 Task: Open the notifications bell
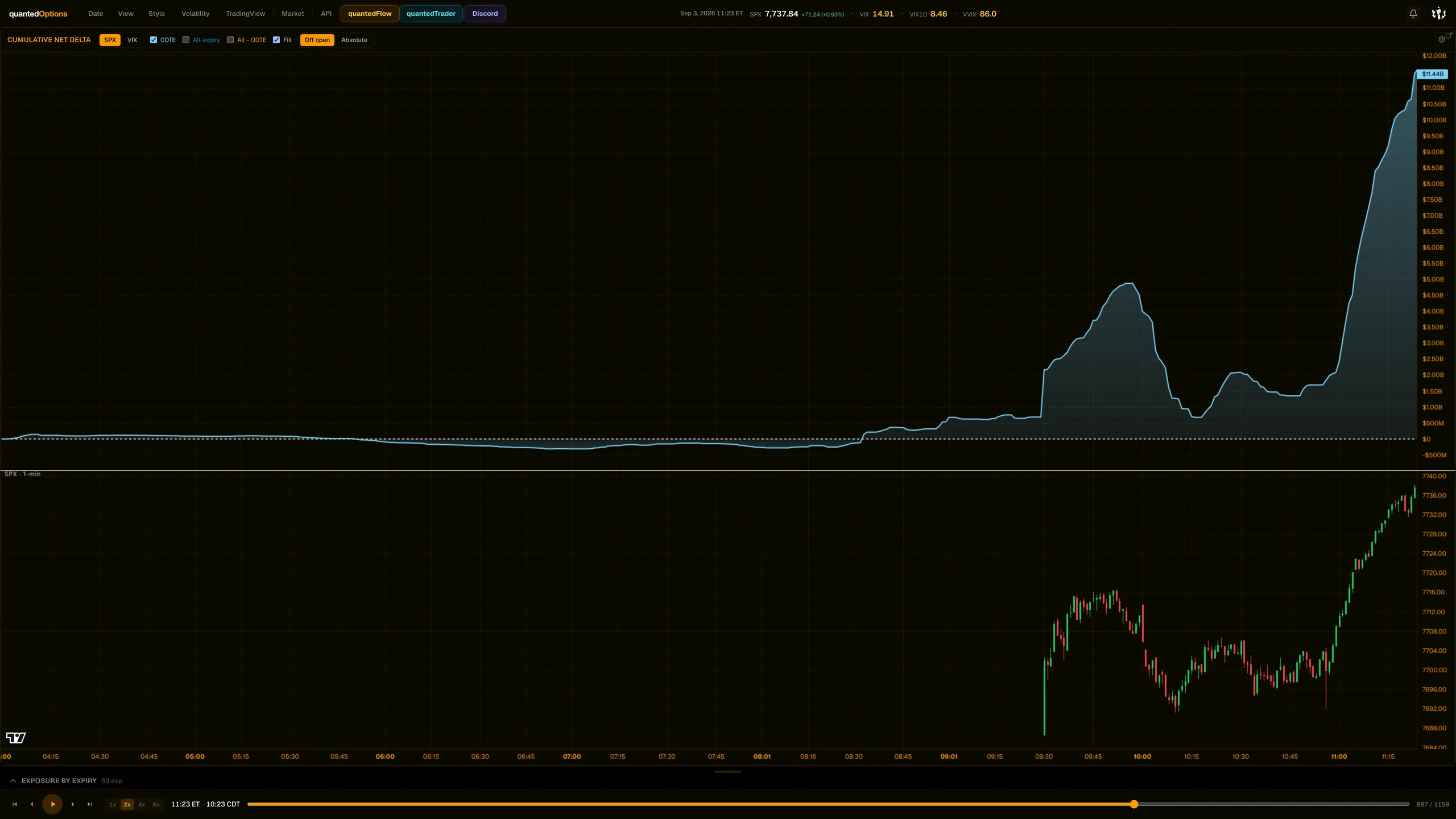click(1413, 14)
